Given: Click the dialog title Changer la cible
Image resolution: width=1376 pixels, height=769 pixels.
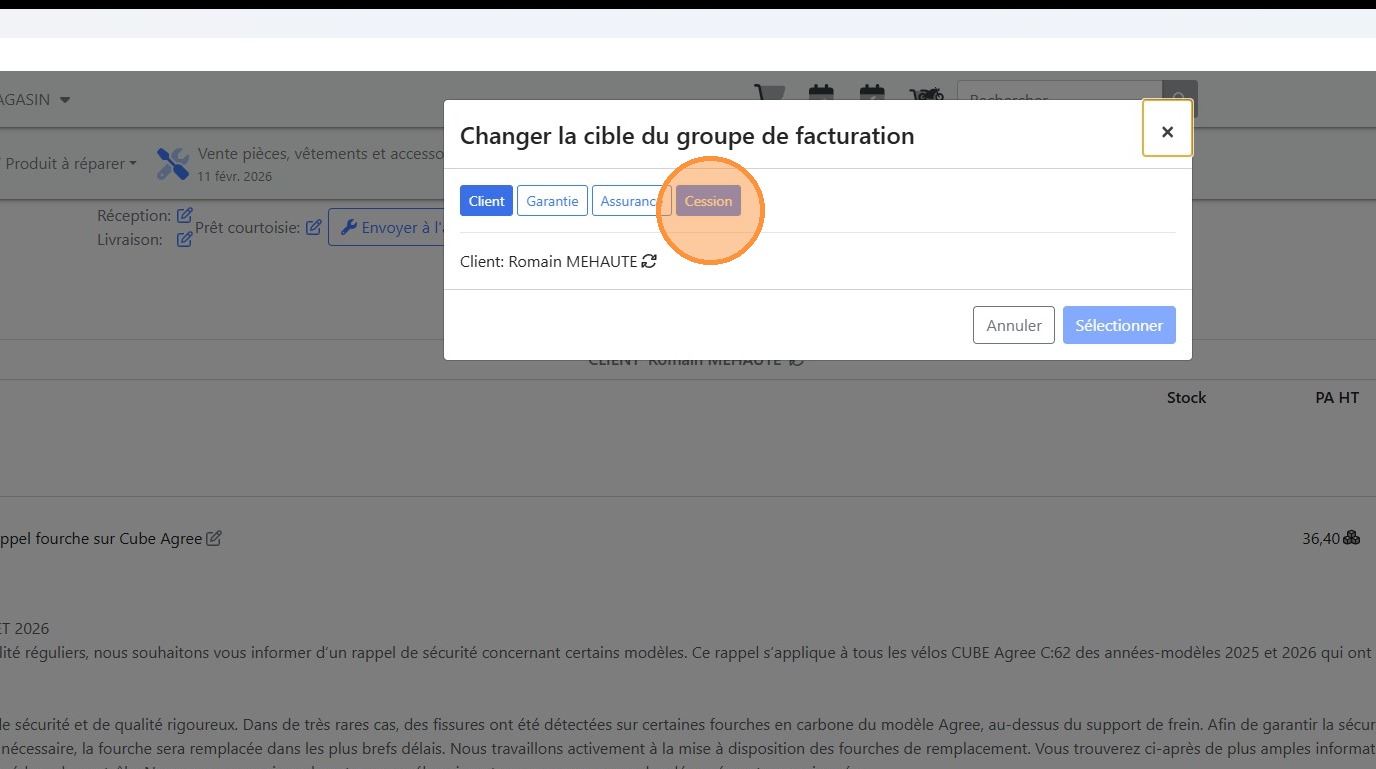Looking at the screenshot, I should coord(687,135).
